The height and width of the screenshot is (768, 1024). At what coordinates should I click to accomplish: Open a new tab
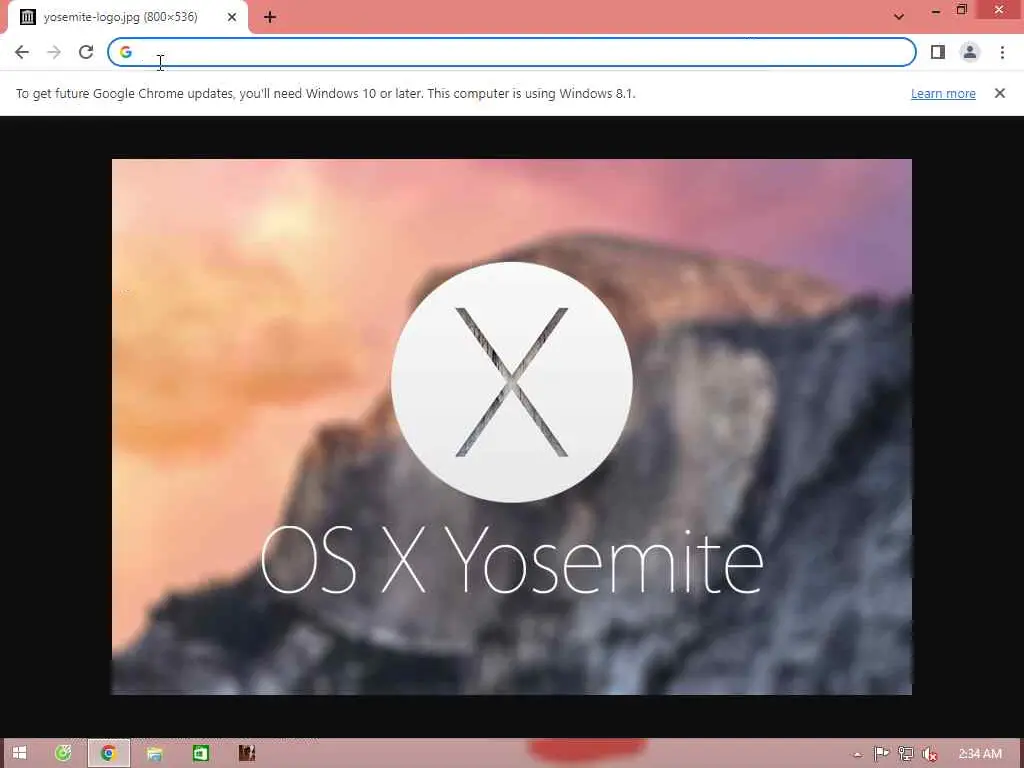(x=270, y=17)
